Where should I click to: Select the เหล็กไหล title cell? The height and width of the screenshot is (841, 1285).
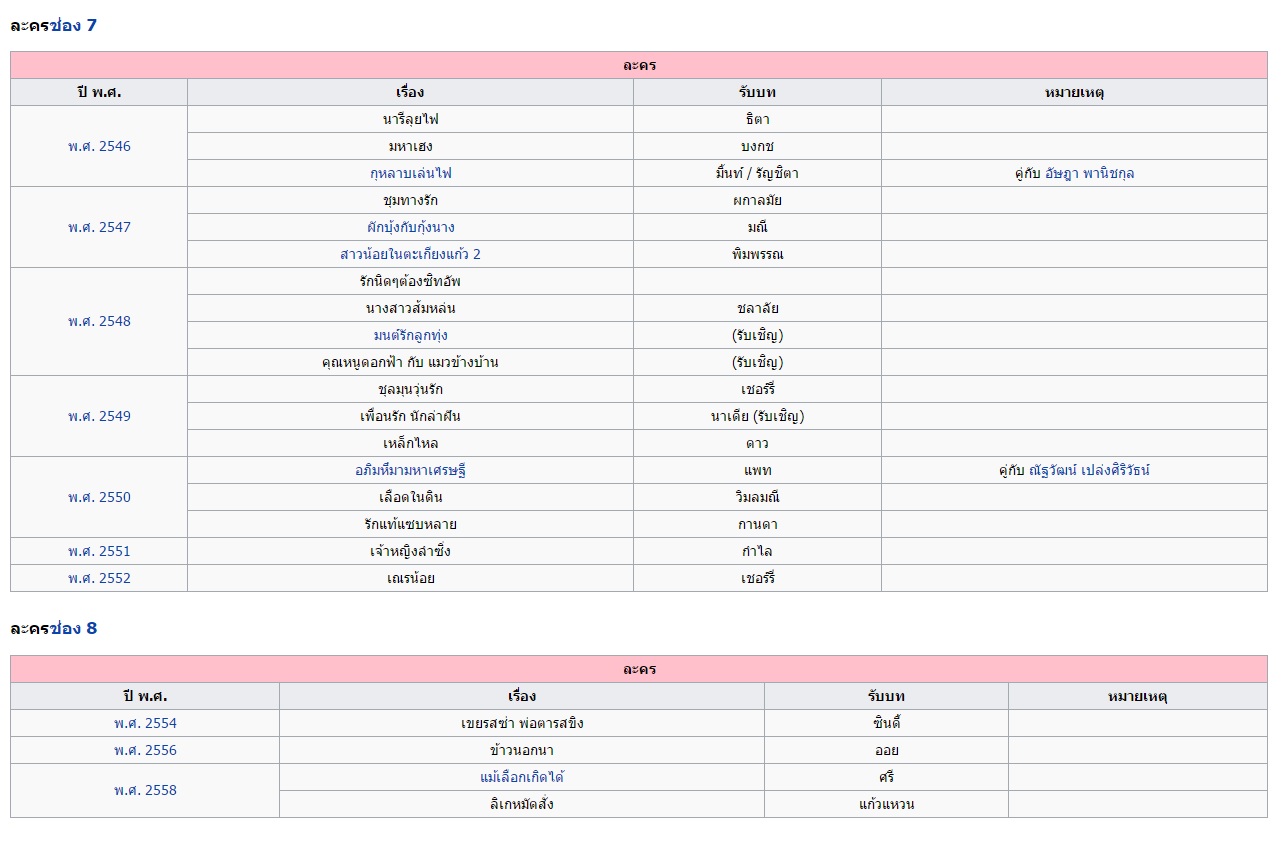410,443
